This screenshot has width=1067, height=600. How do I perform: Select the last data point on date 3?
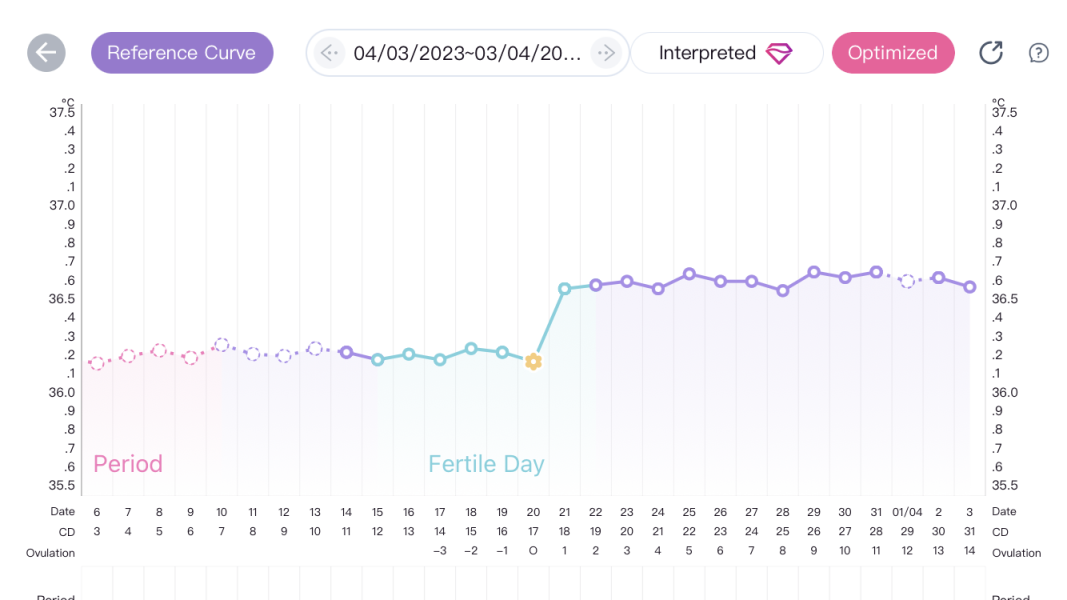pos(969,287)
